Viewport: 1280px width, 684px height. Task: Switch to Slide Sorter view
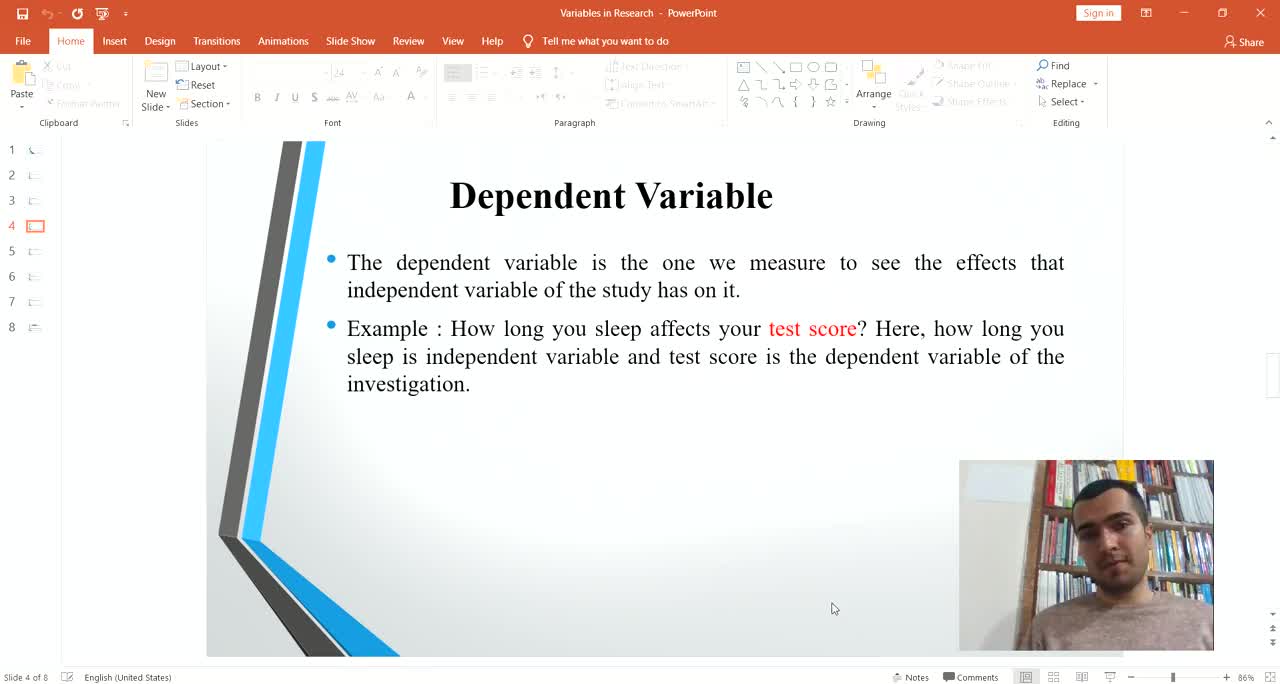[x=1053, y=677]
